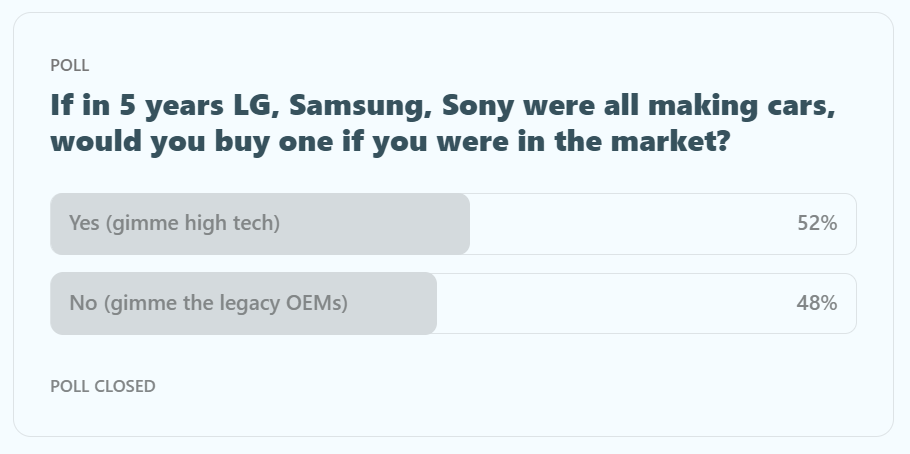910x454 pixels.
Task: Click the blank card area right of "POLL CLOSED"
Action: 500,386
